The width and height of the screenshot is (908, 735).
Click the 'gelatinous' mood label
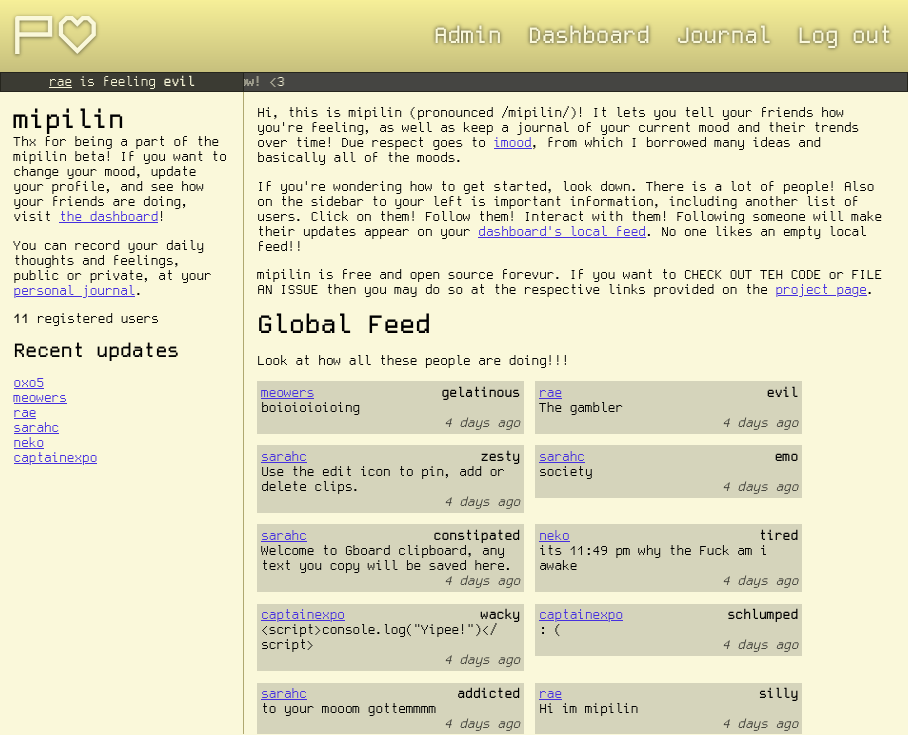tap(481, 393)
